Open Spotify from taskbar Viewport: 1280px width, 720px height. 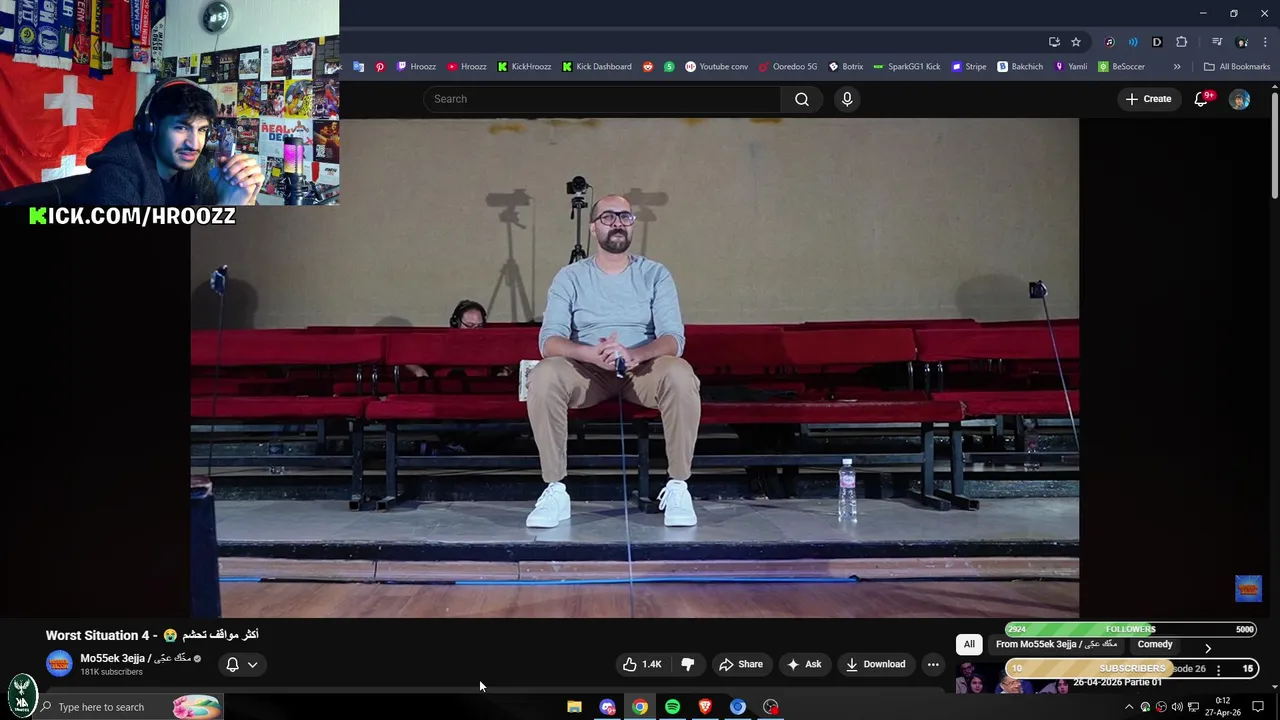[673, 707]
